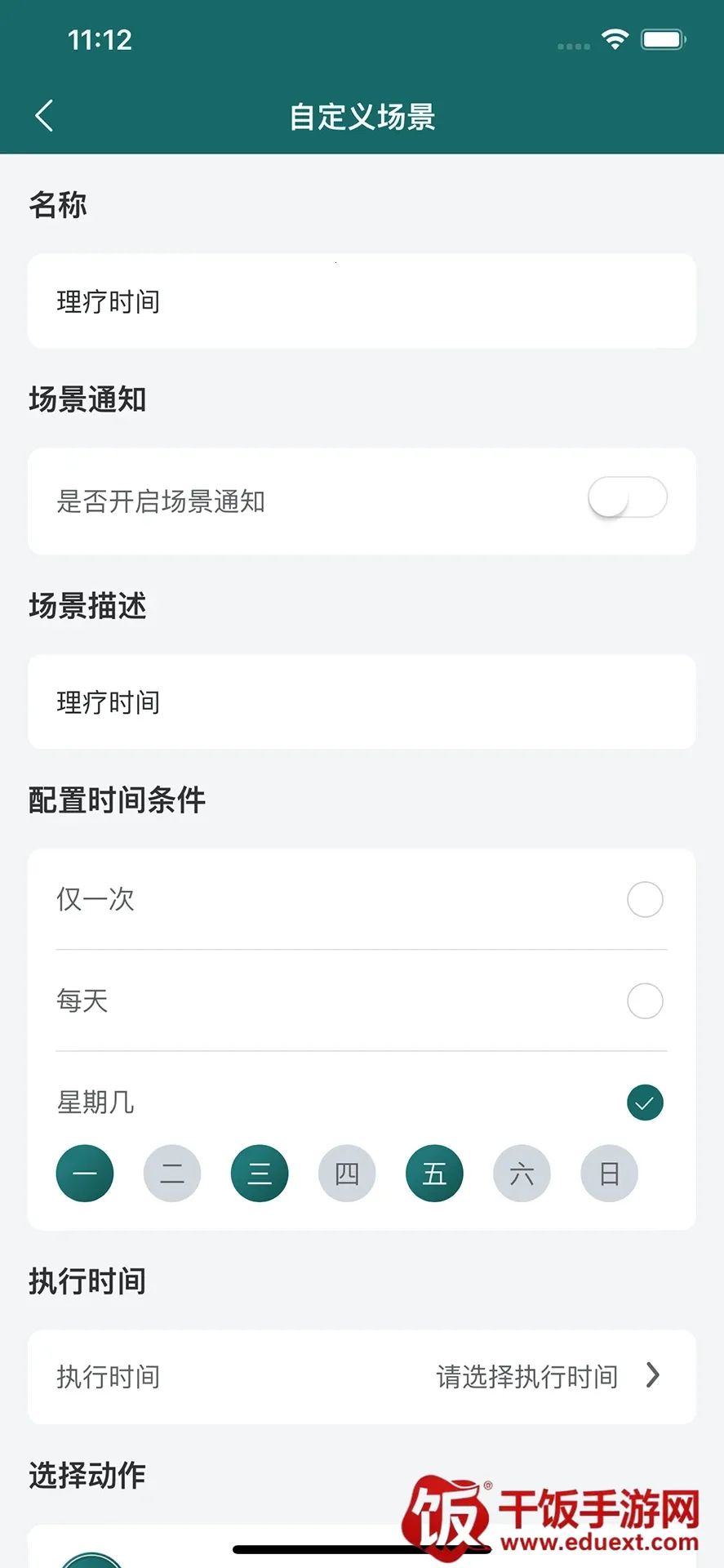Uncheck the 星期几 option
This screenshot has height=1568, width=724.
(645, 1102)
